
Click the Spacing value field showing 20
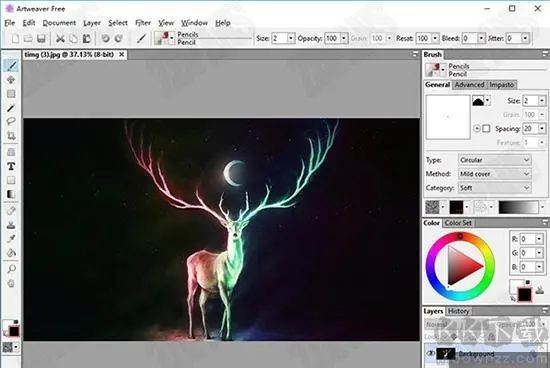click(530, 129)
